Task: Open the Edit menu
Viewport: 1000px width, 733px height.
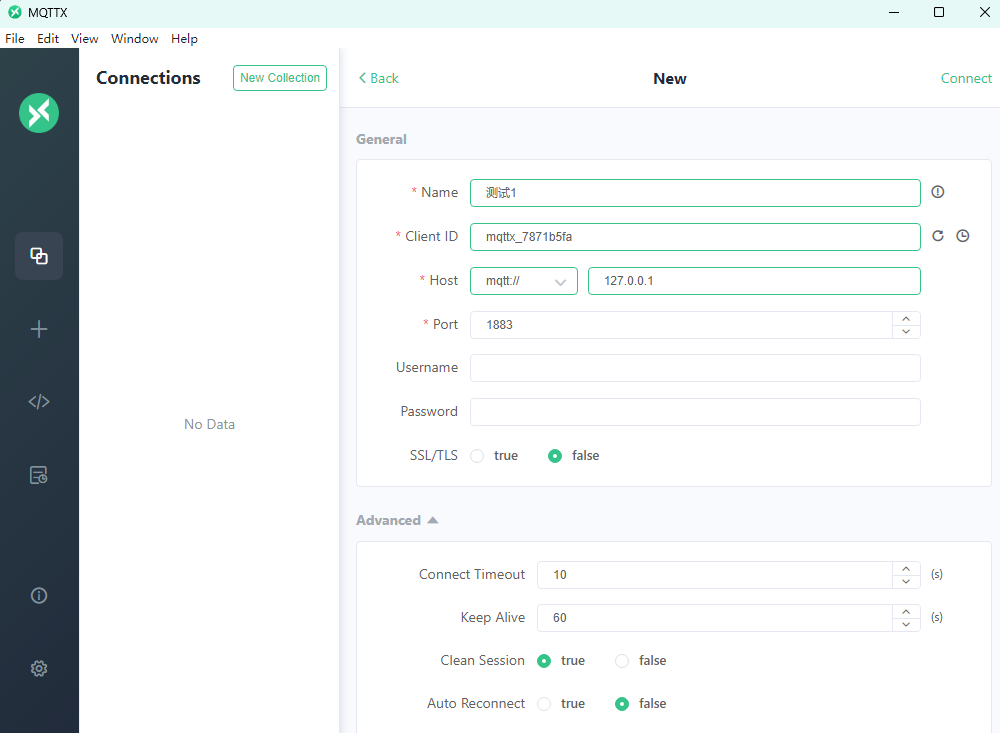Action: 48,38
